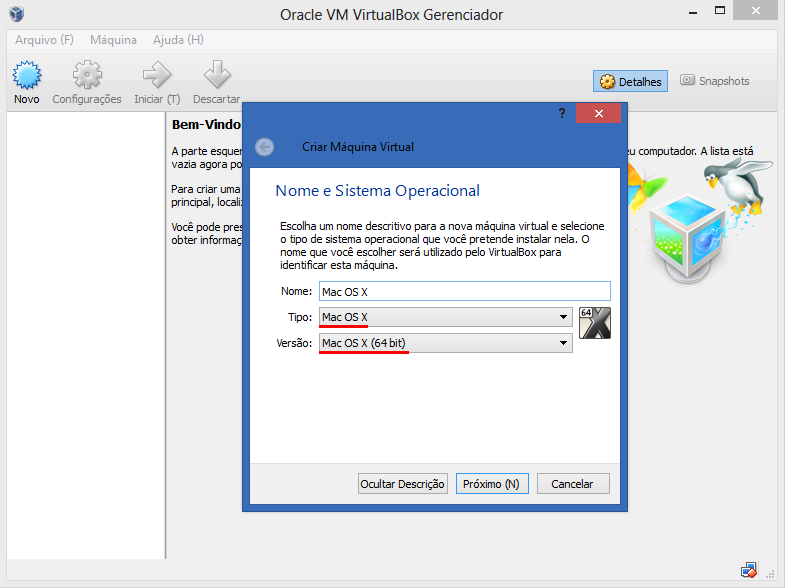
Task: Switch to the Snapshots view
Action: 714,81
